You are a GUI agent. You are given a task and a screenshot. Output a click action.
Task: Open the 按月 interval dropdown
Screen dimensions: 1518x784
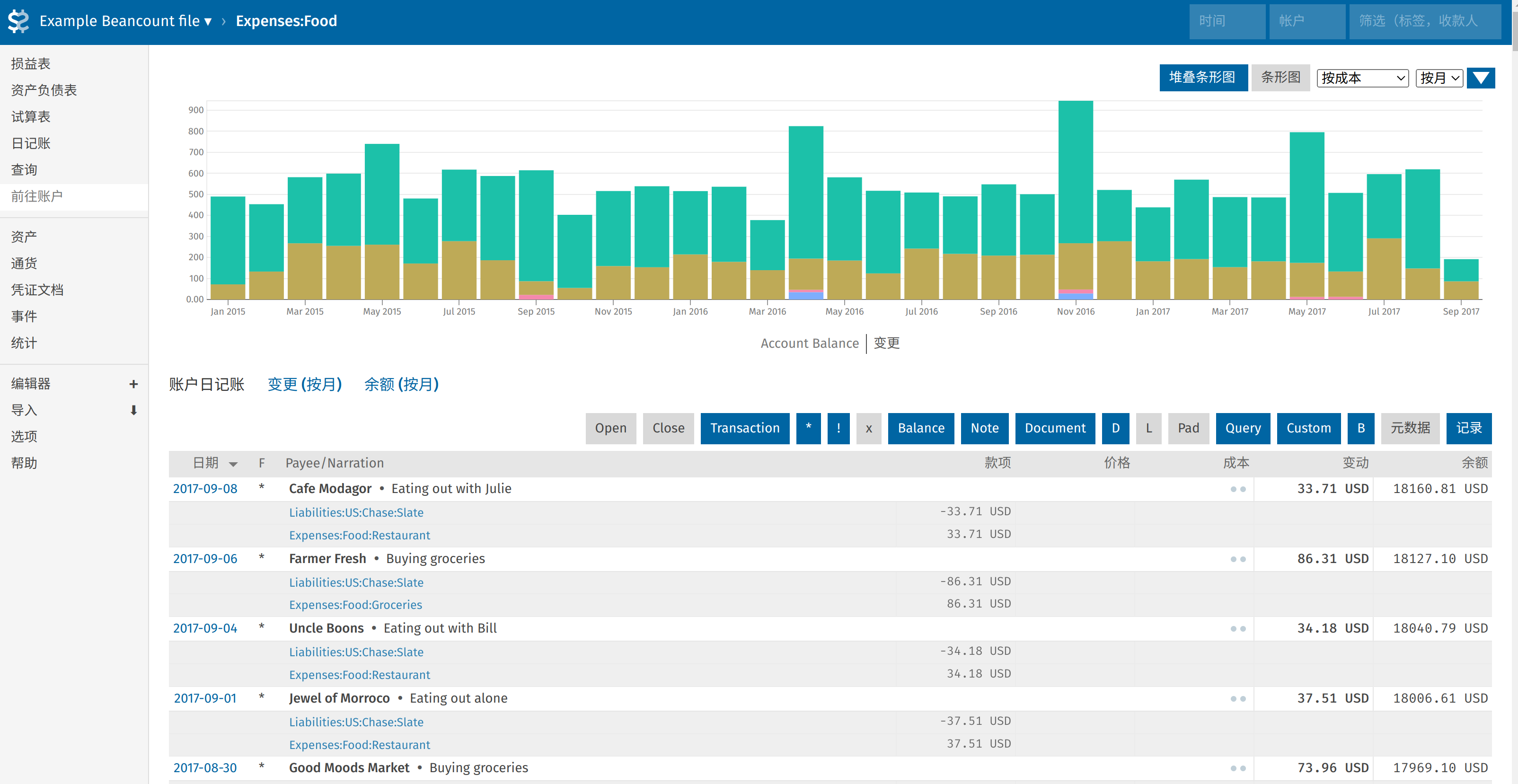point(1439,78)
